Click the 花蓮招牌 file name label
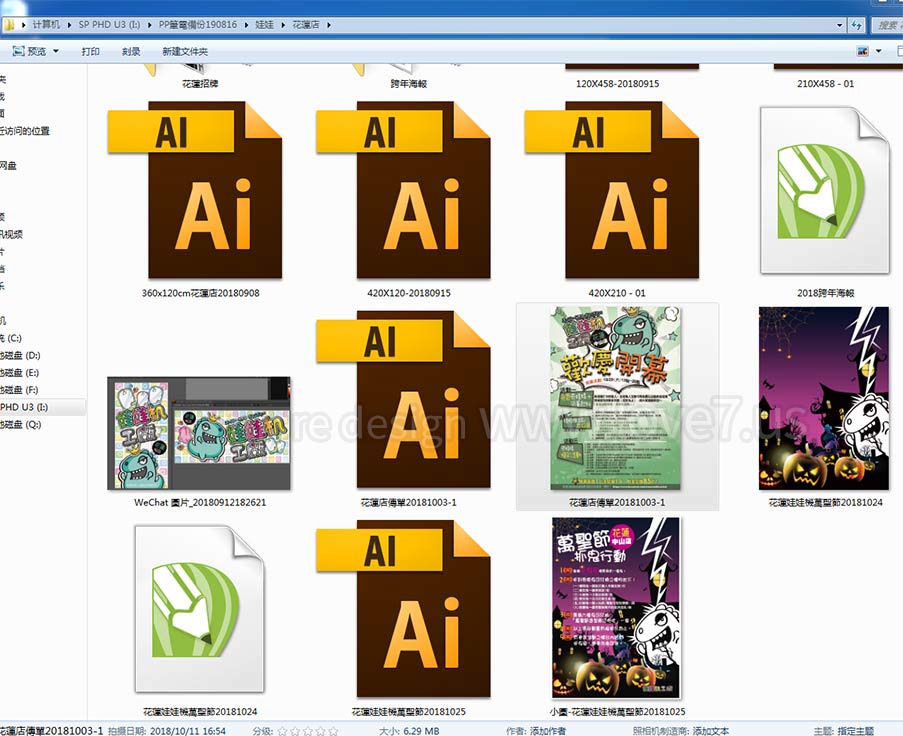This screenshot has width=903, height=736. click(200, 84)
